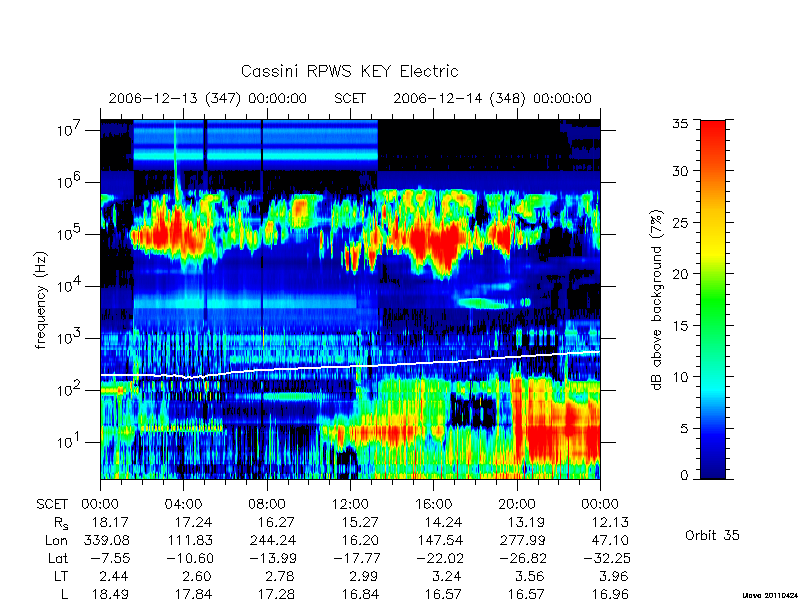Click the 10 tick label on colorbar

tap(680, 377)
